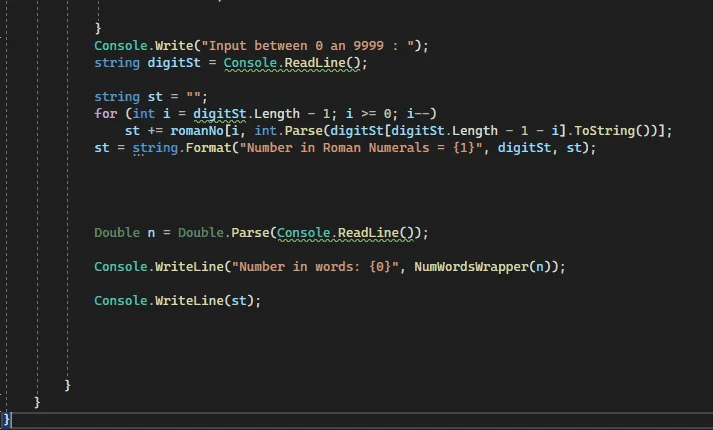Click the romanNo array identifier
This screenshot has width=713, height=430.
[x=197, y=131]
